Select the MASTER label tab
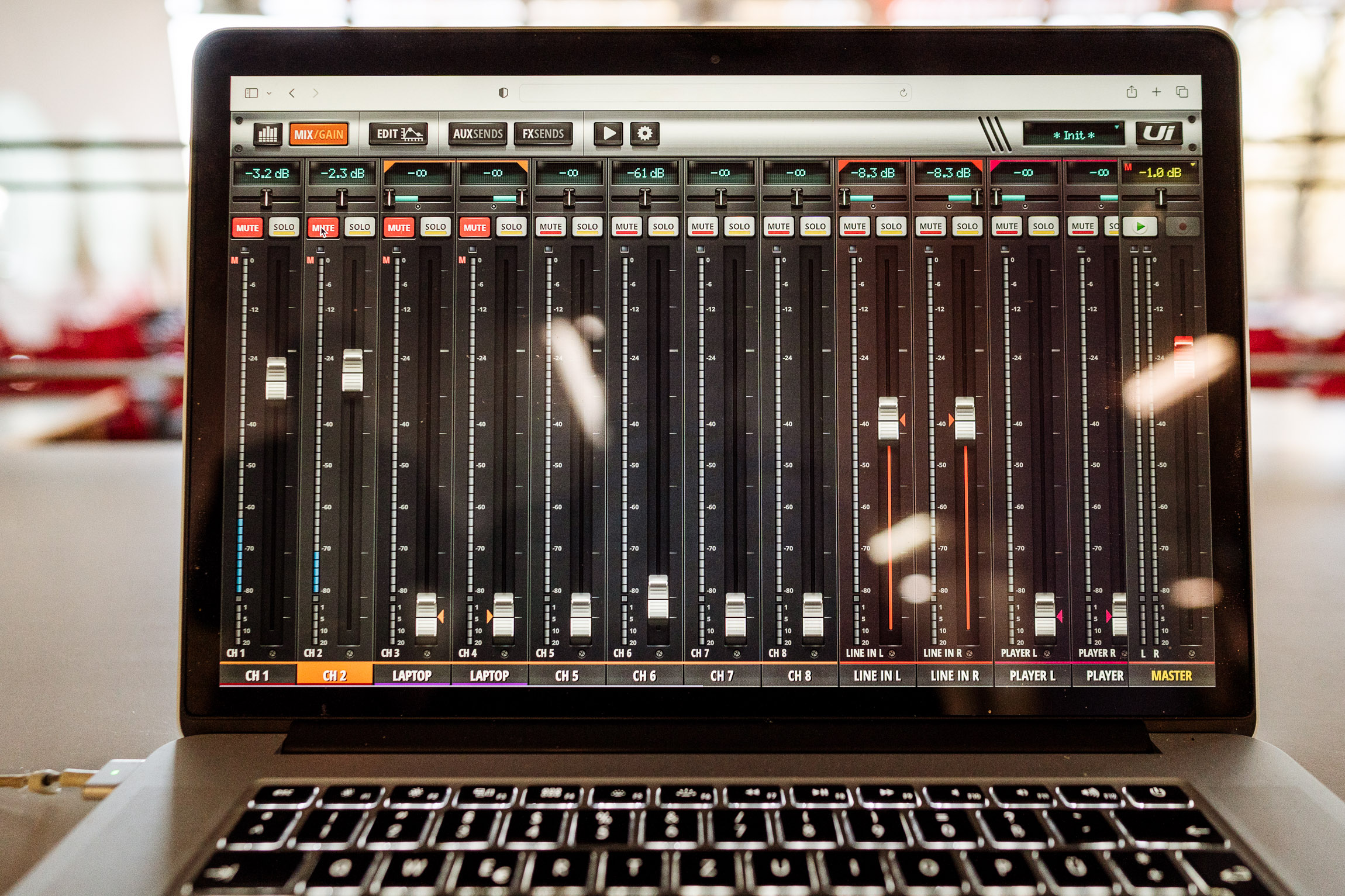 click(x=1171, y=676)
